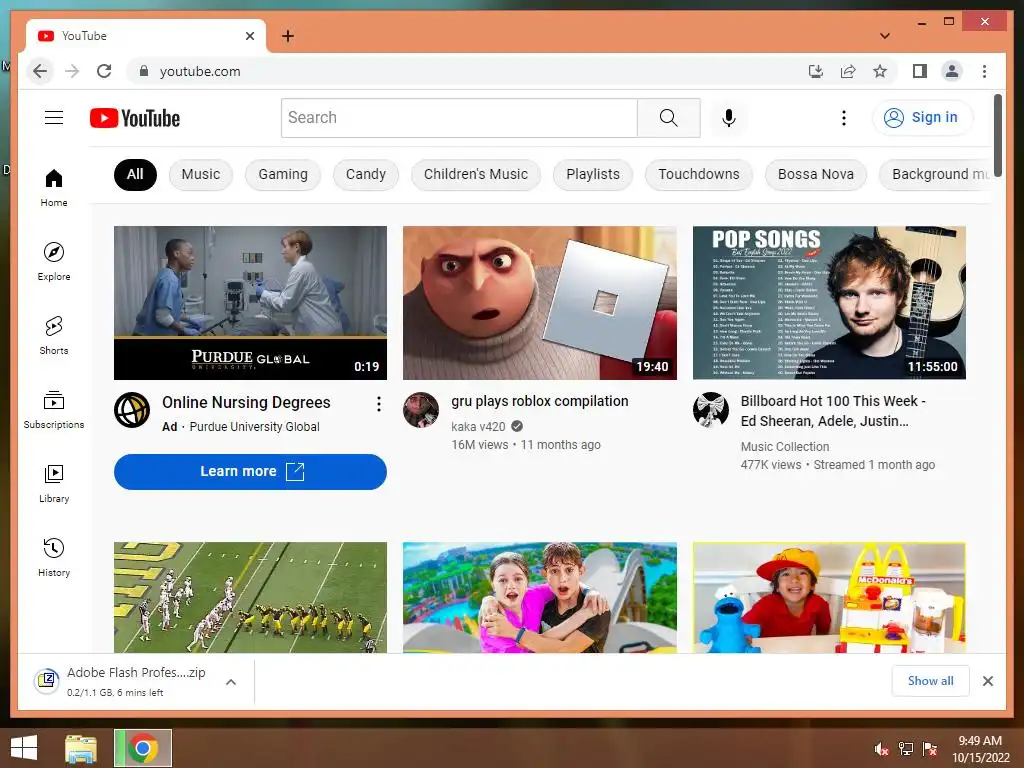This screenshot has height=768, width=1024.
Task: Open Subscriptions in the sidebar
Action: pyautogui.click(x=54, y=409)
